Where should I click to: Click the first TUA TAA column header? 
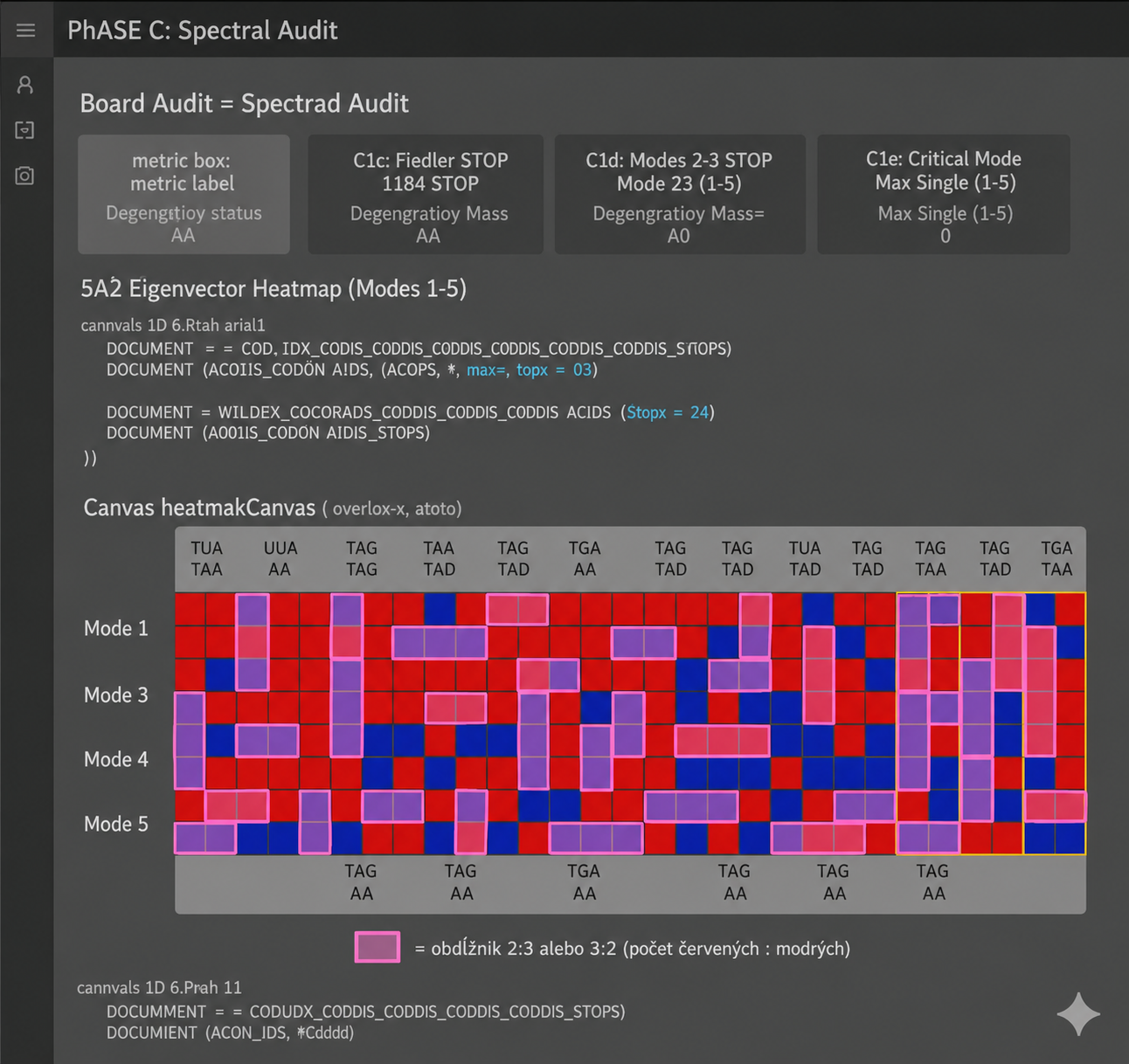pyautogui.click(x=207, y=559)
